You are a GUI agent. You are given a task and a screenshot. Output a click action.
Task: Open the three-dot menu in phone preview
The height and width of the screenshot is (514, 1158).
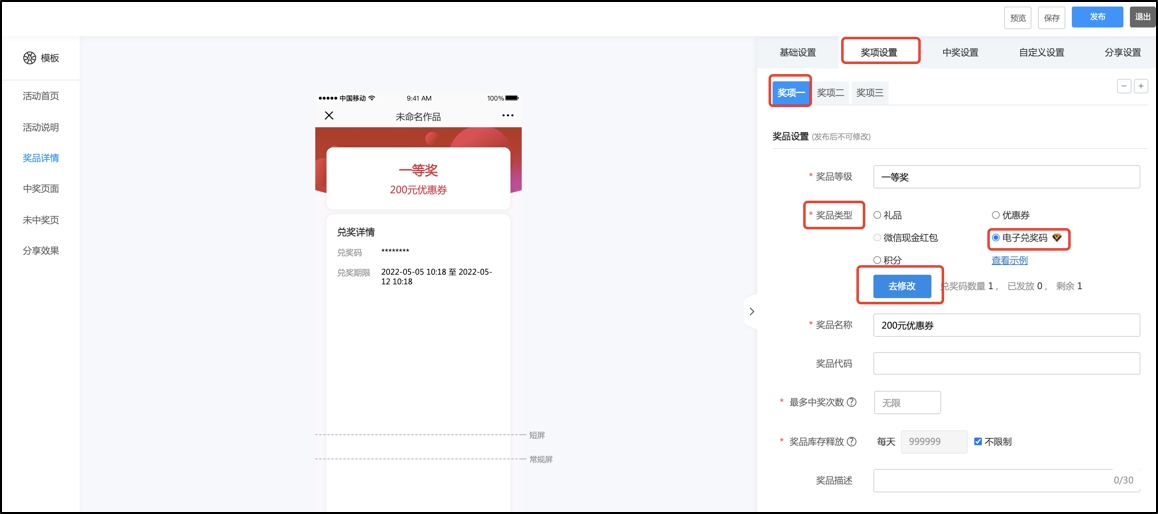pos(508,116)
